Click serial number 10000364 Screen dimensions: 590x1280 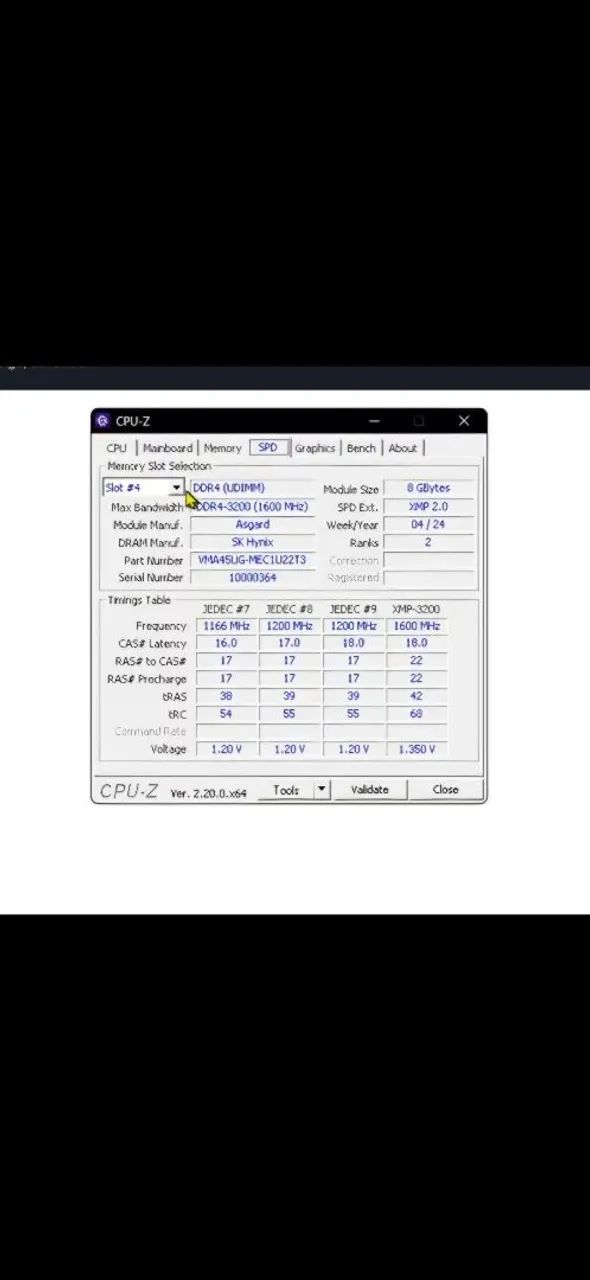click(253, 577)
